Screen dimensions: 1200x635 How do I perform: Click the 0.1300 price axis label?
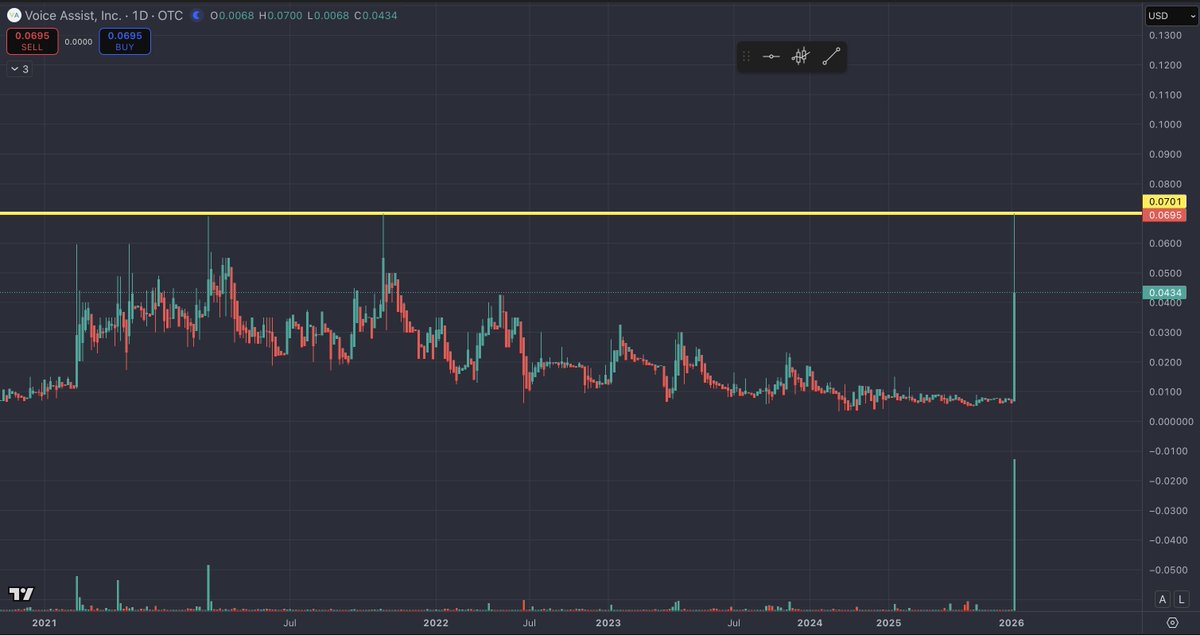click(1163, 36)
